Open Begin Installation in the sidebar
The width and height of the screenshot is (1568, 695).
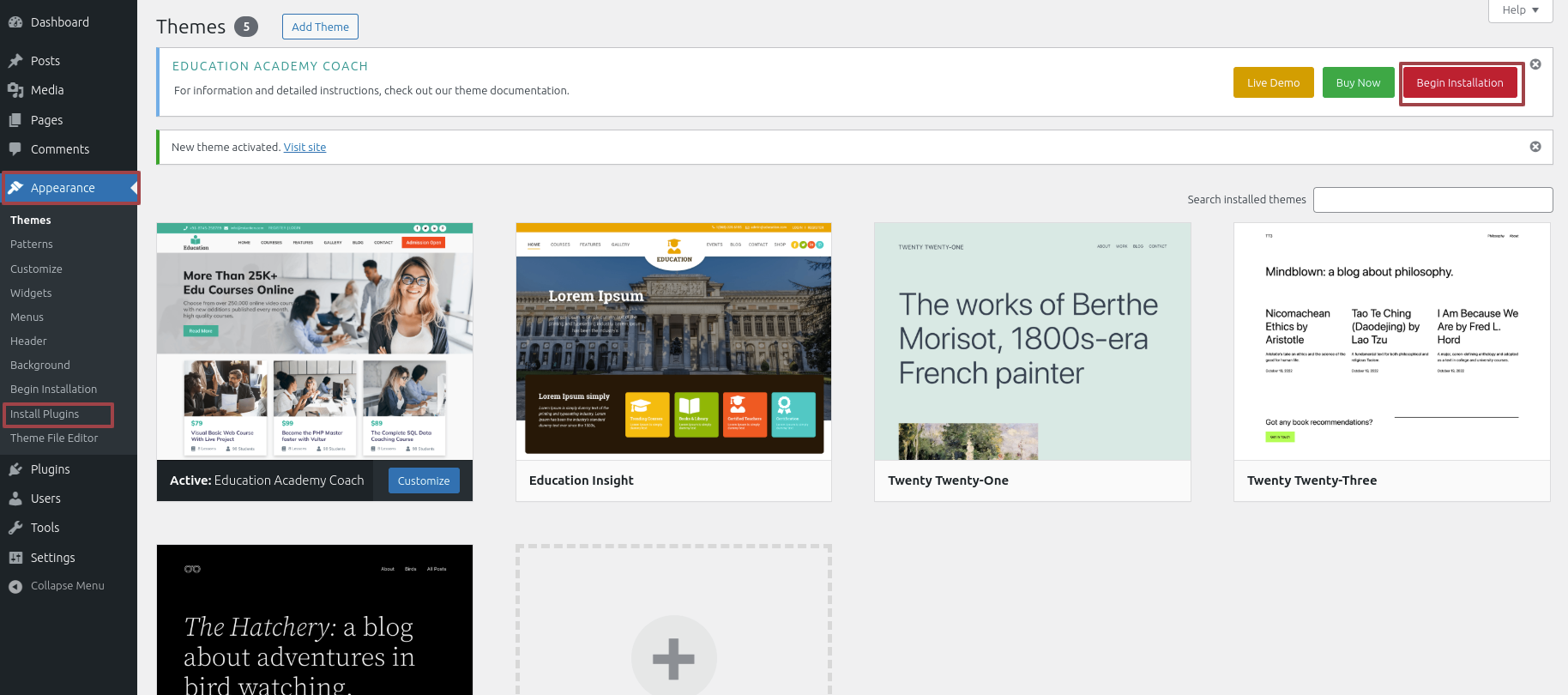click(54, 390)
